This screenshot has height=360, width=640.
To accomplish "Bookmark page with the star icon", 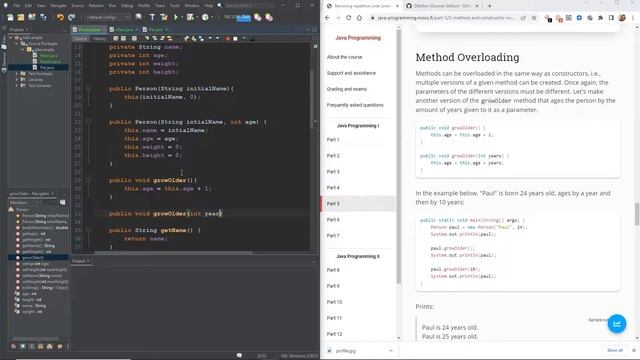I will pos(533,18).
